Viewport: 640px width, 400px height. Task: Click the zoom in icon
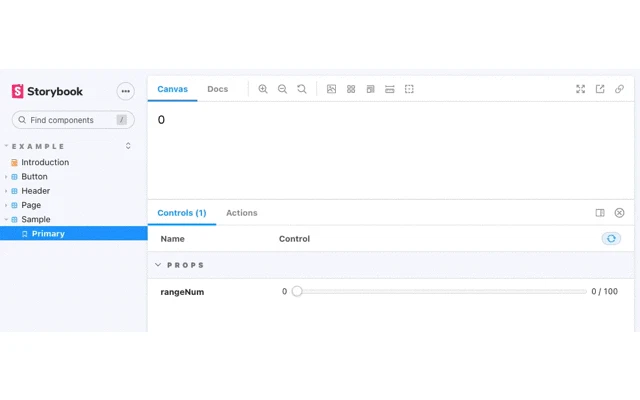point(263,89)
